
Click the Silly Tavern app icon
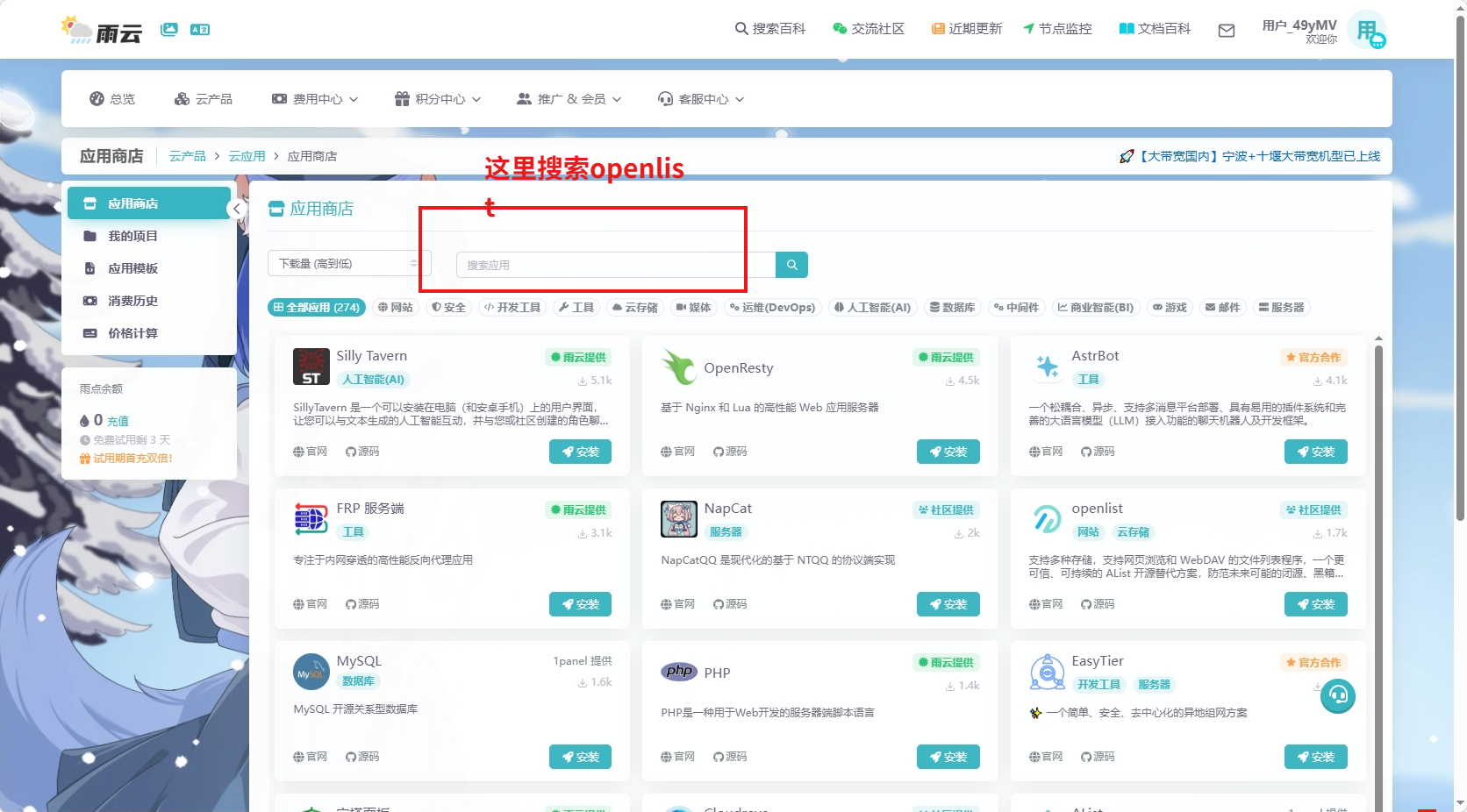311,367
